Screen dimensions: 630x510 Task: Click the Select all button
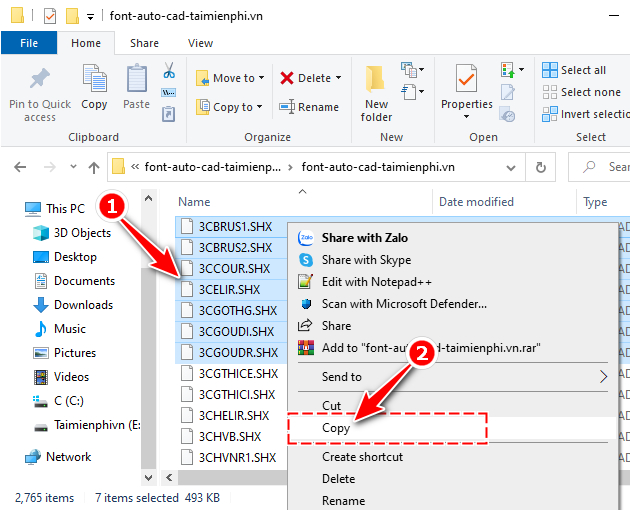pos(574,70)
